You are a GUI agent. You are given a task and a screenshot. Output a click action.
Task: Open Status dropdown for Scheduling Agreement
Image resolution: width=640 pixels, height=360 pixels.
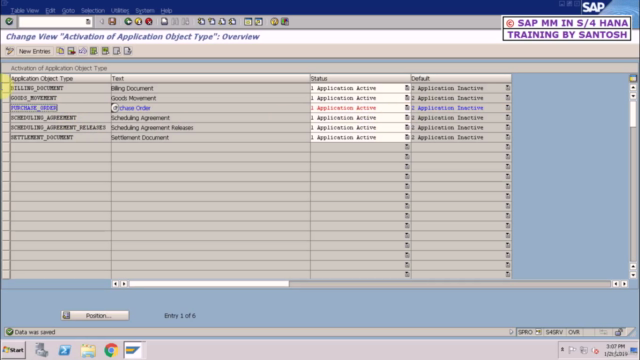click(x=407, y=117)
